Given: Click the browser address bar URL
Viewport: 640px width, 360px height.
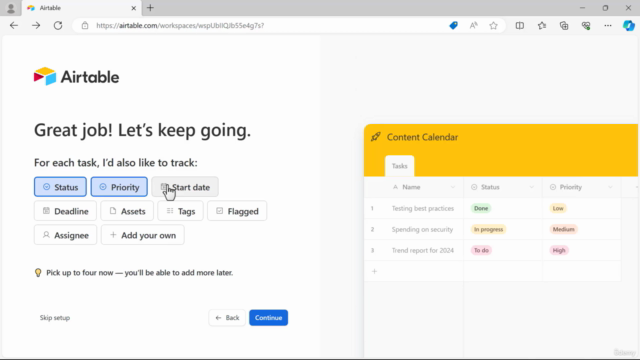Looking at the screenshot, I should (x=180, y=25).
